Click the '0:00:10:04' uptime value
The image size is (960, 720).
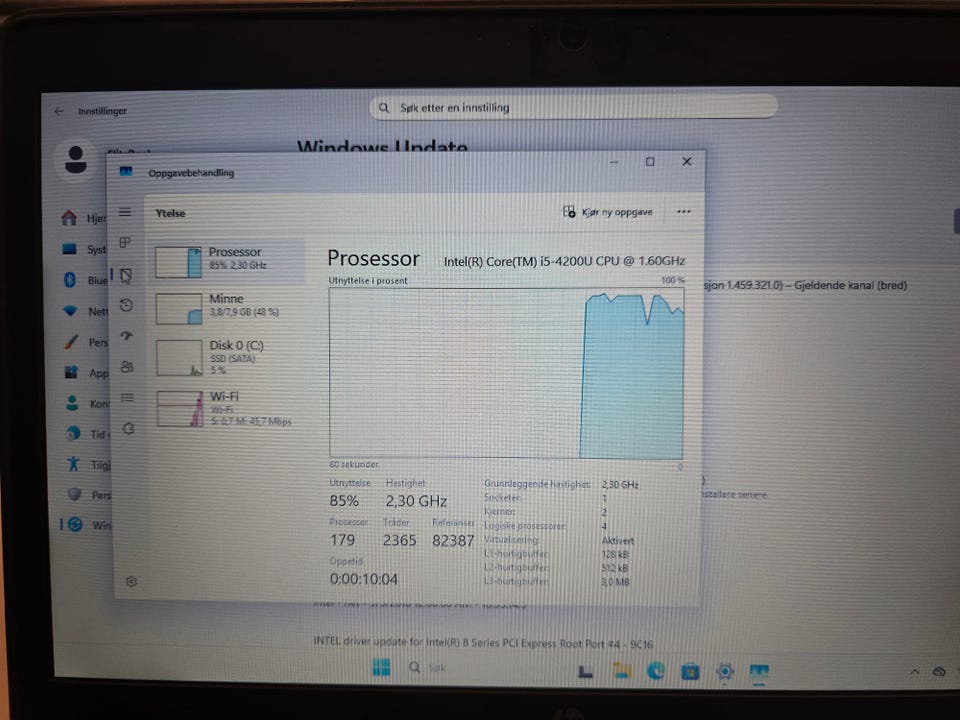(x=364, y=579)
